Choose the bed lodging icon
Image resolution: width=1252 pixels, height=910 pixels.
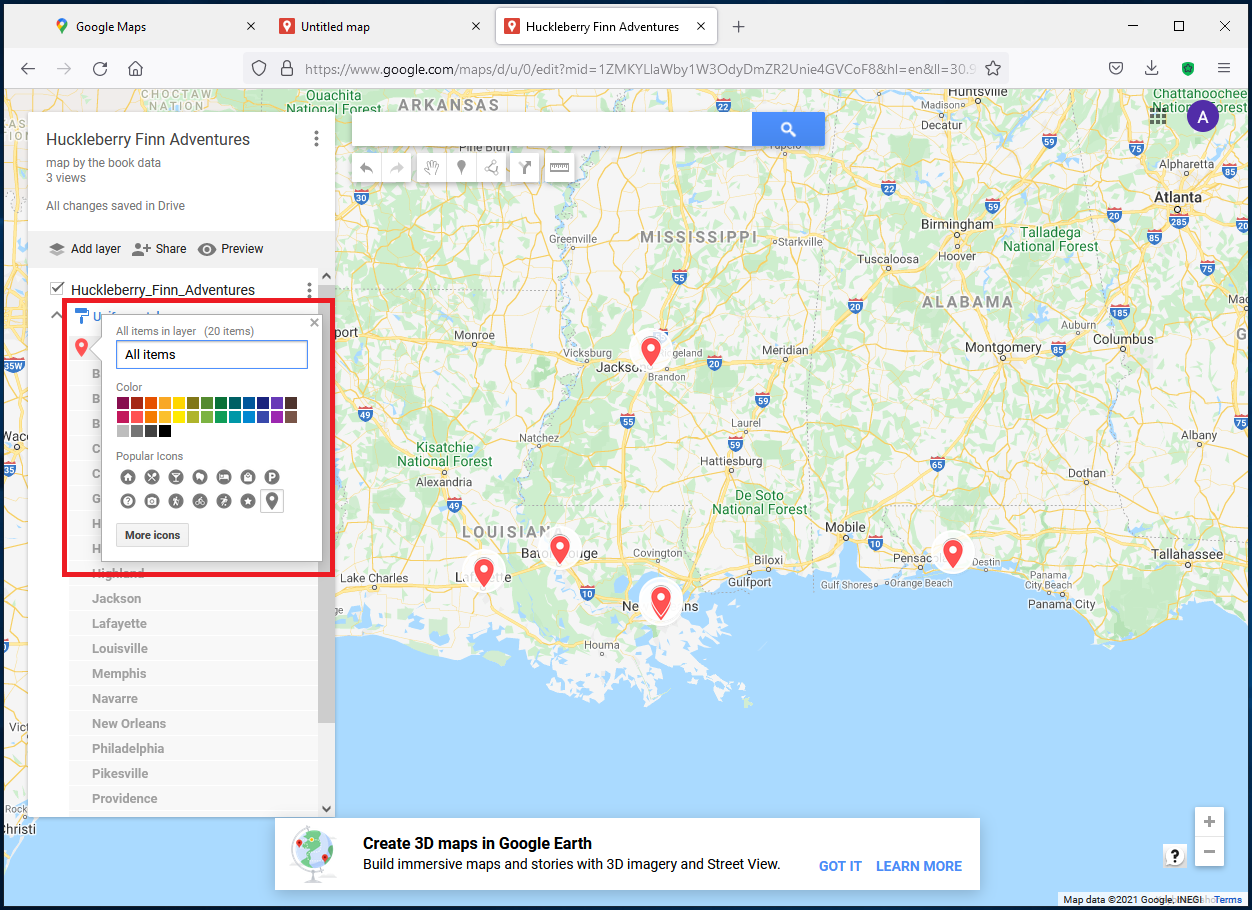point(224,477)
